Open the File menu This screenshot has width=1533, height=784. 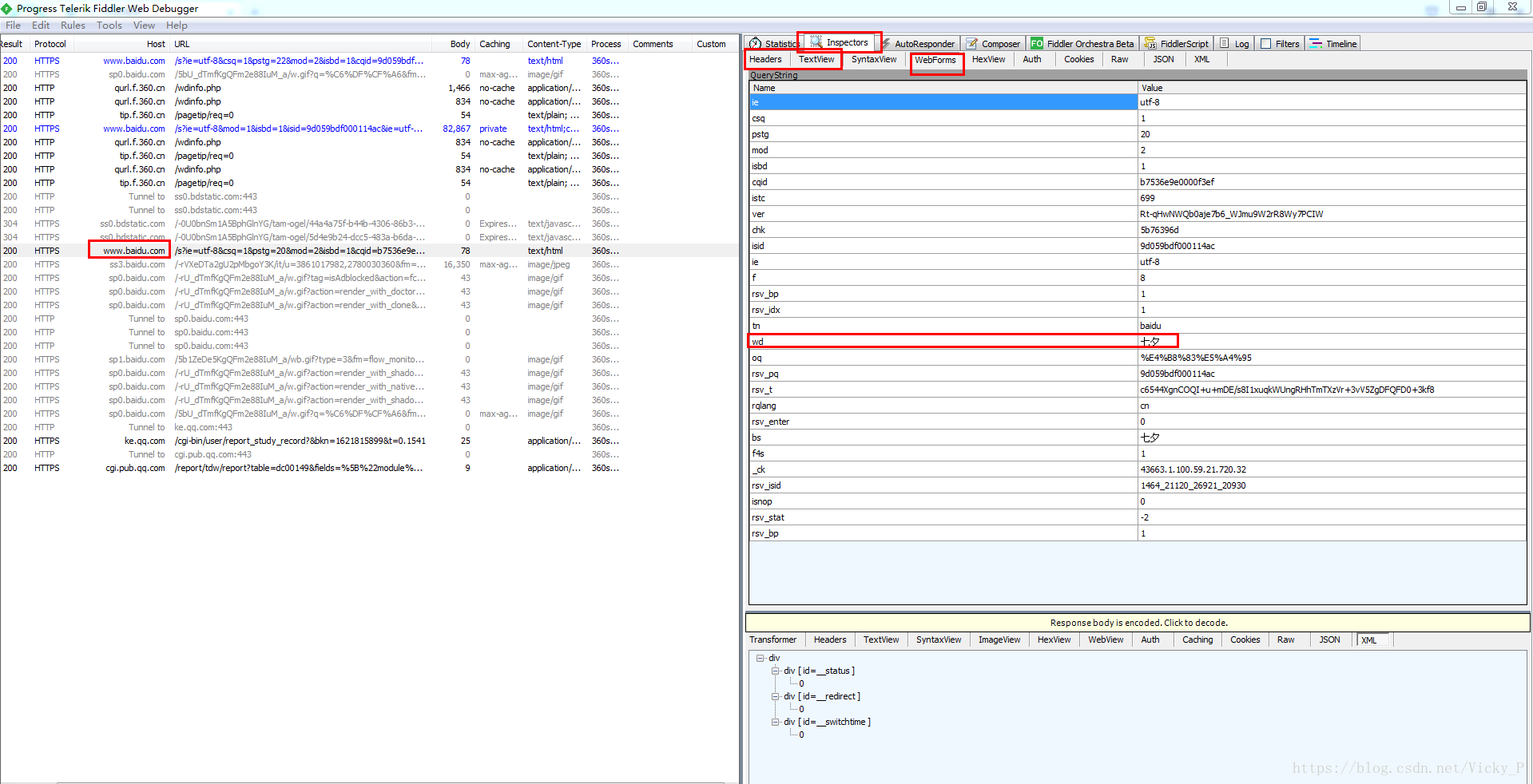click(14, 26)
